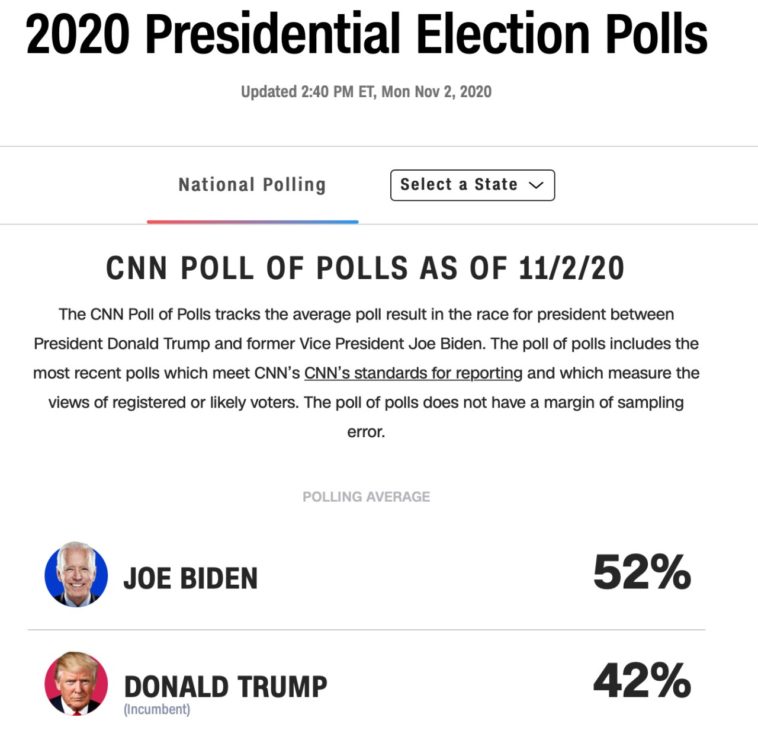This screenshot has height=740, width=758.
Task: Switch to the National Polling tab
Action: click(252, 185)
